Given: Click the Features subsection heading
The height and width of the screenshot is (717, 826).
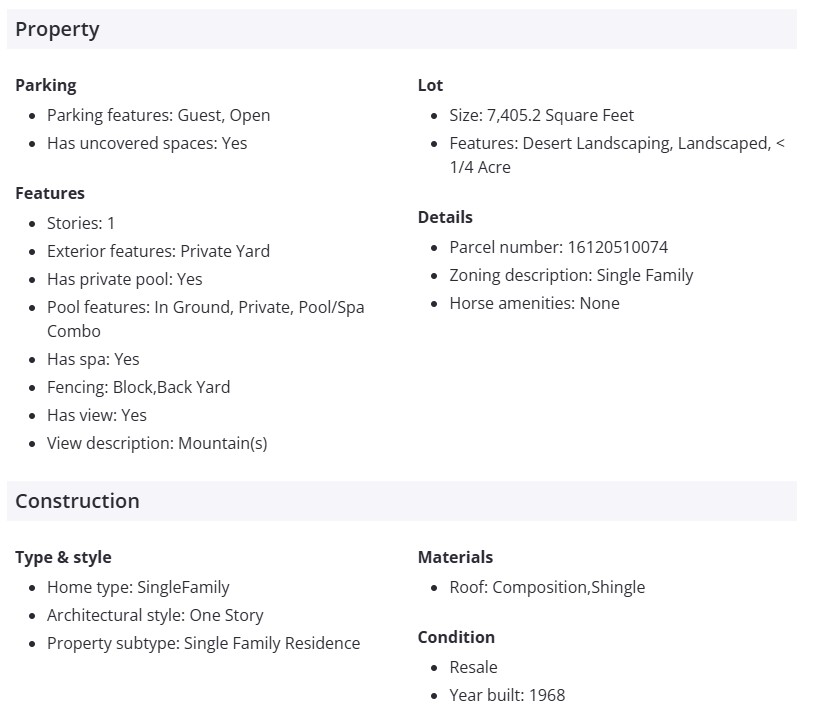Looking at the screenshot, I should click(50, 193).
